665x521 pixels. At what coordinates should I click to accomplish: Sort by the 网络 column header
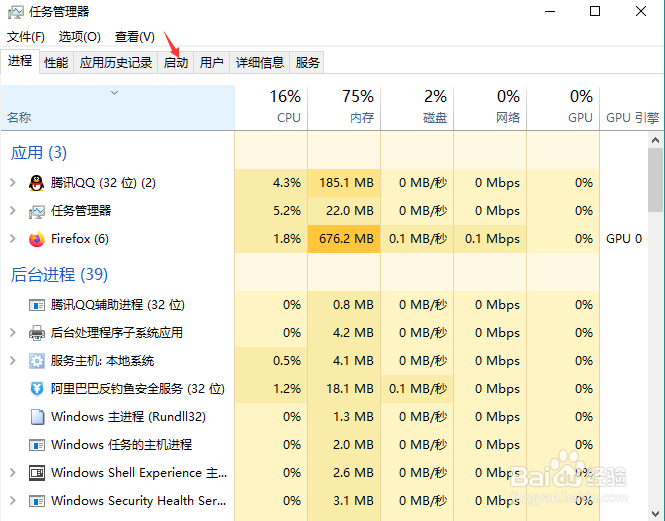point(490,107)
